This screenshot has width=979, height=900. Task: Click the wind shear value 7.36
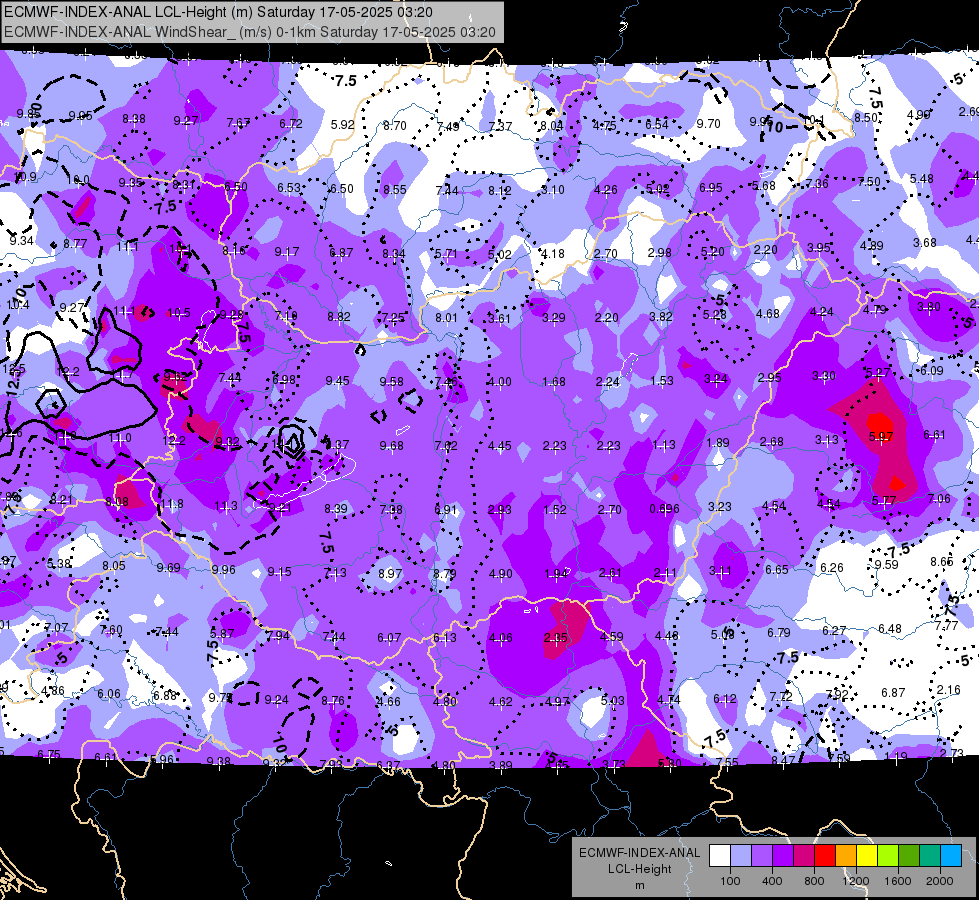(817, 183)
